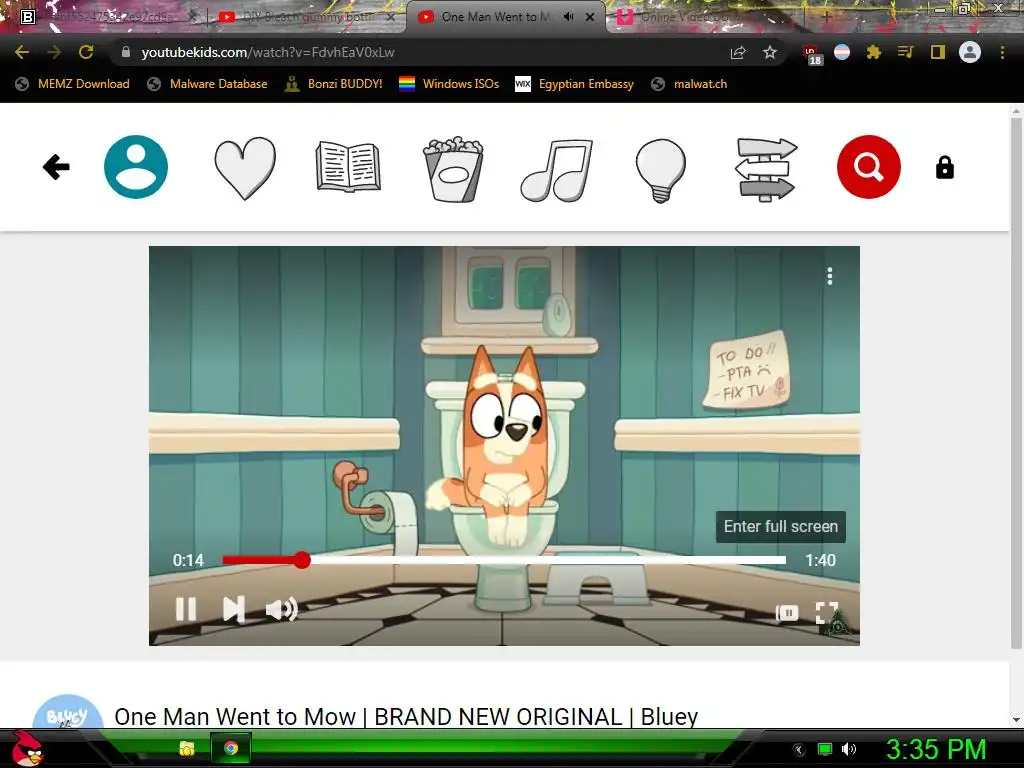Viewport: 1024px width, 768px height.
Task: Pause the Bluey video
Action: coord(185,609)
